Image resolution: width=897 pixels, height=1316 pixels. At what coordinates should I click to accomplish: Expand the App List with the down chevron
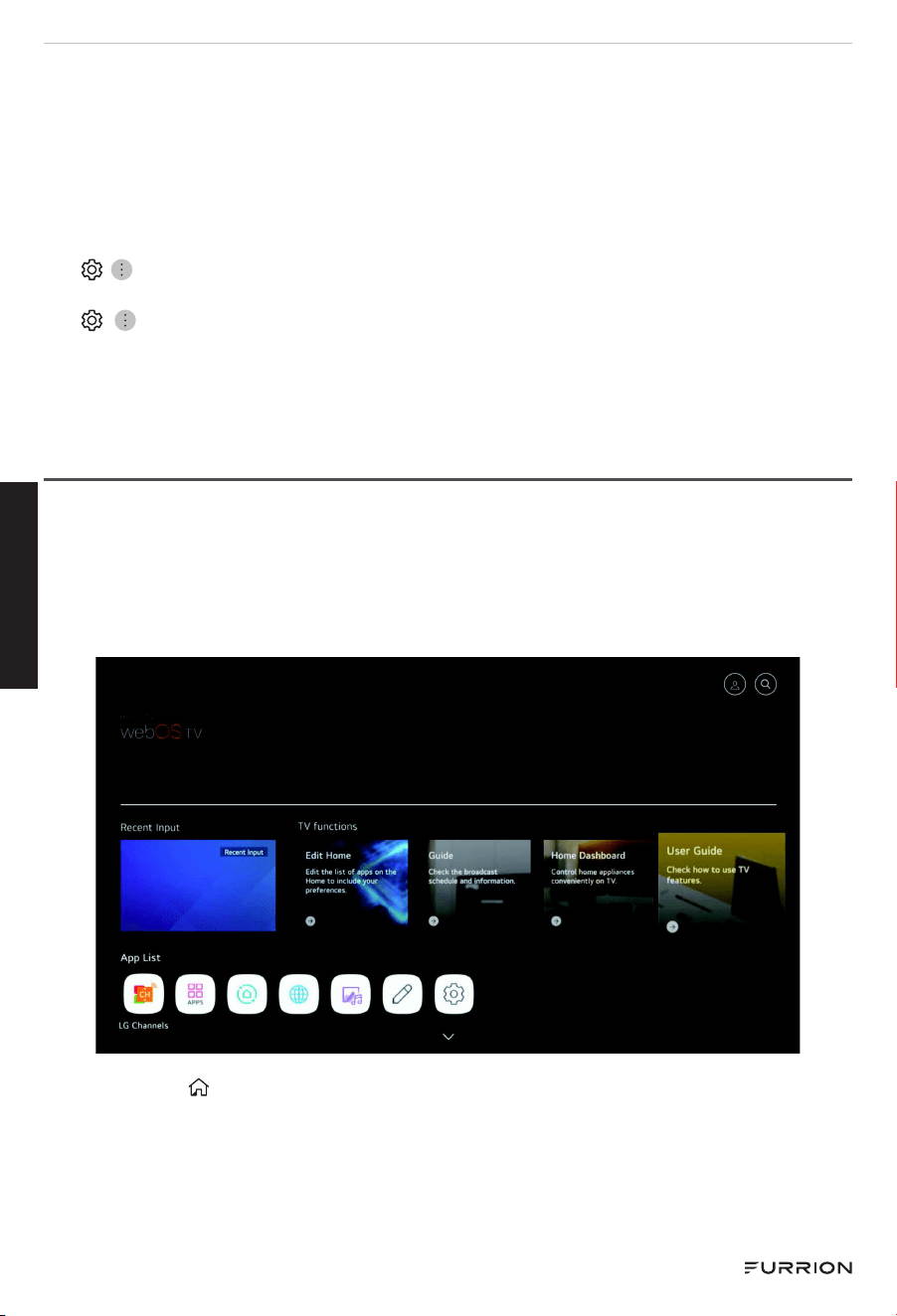pyautogui.click(x=448, y=1037)
